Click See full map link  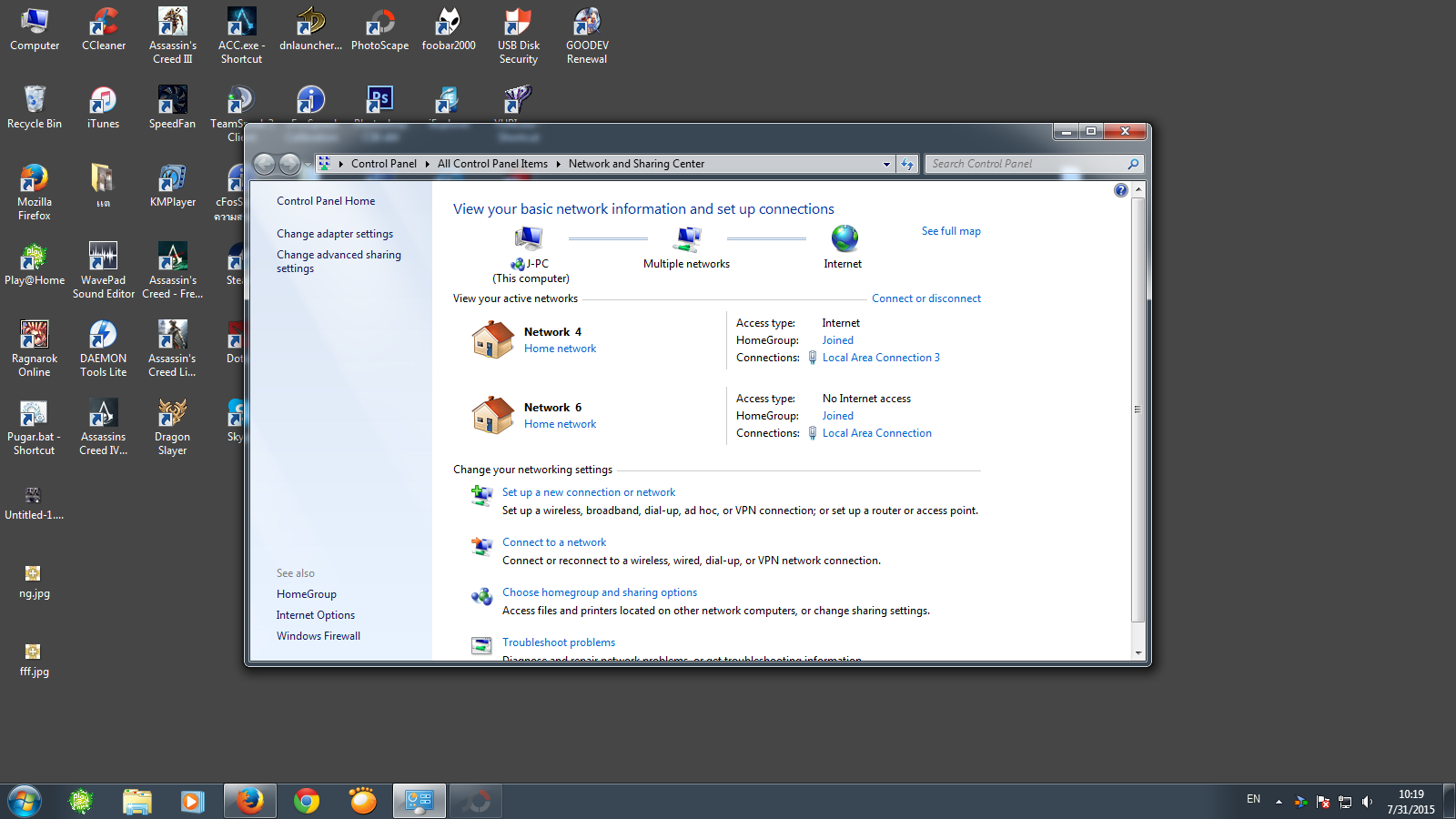click(951, 231)
